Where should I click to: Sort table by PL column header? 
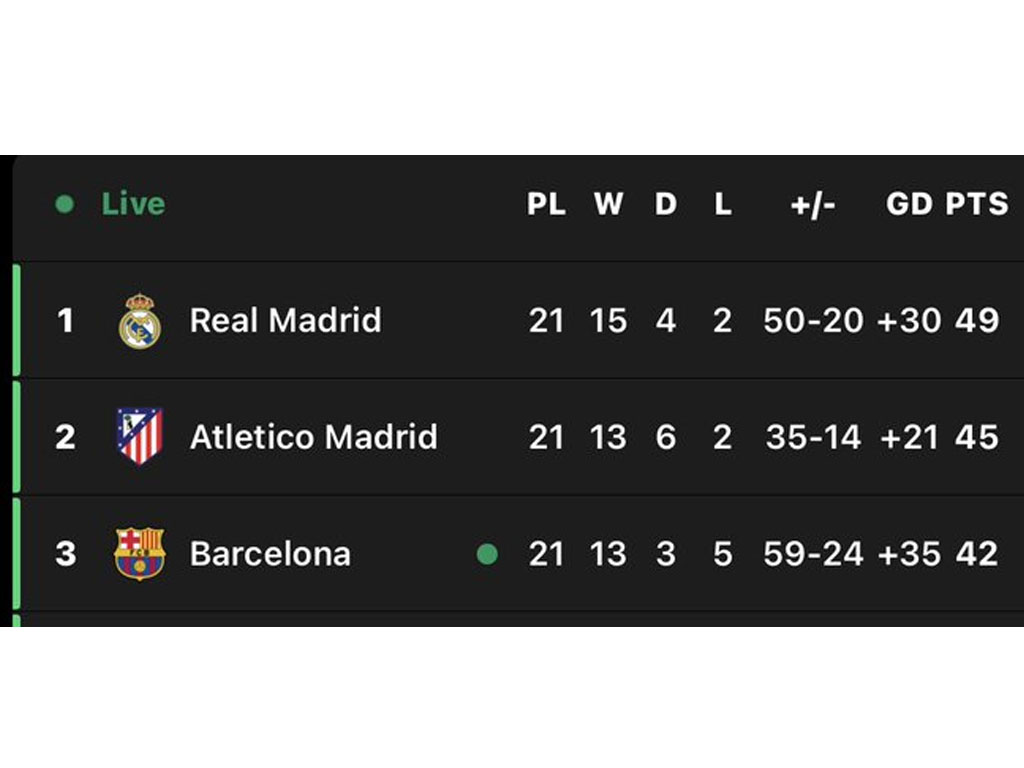click(546, 205)
